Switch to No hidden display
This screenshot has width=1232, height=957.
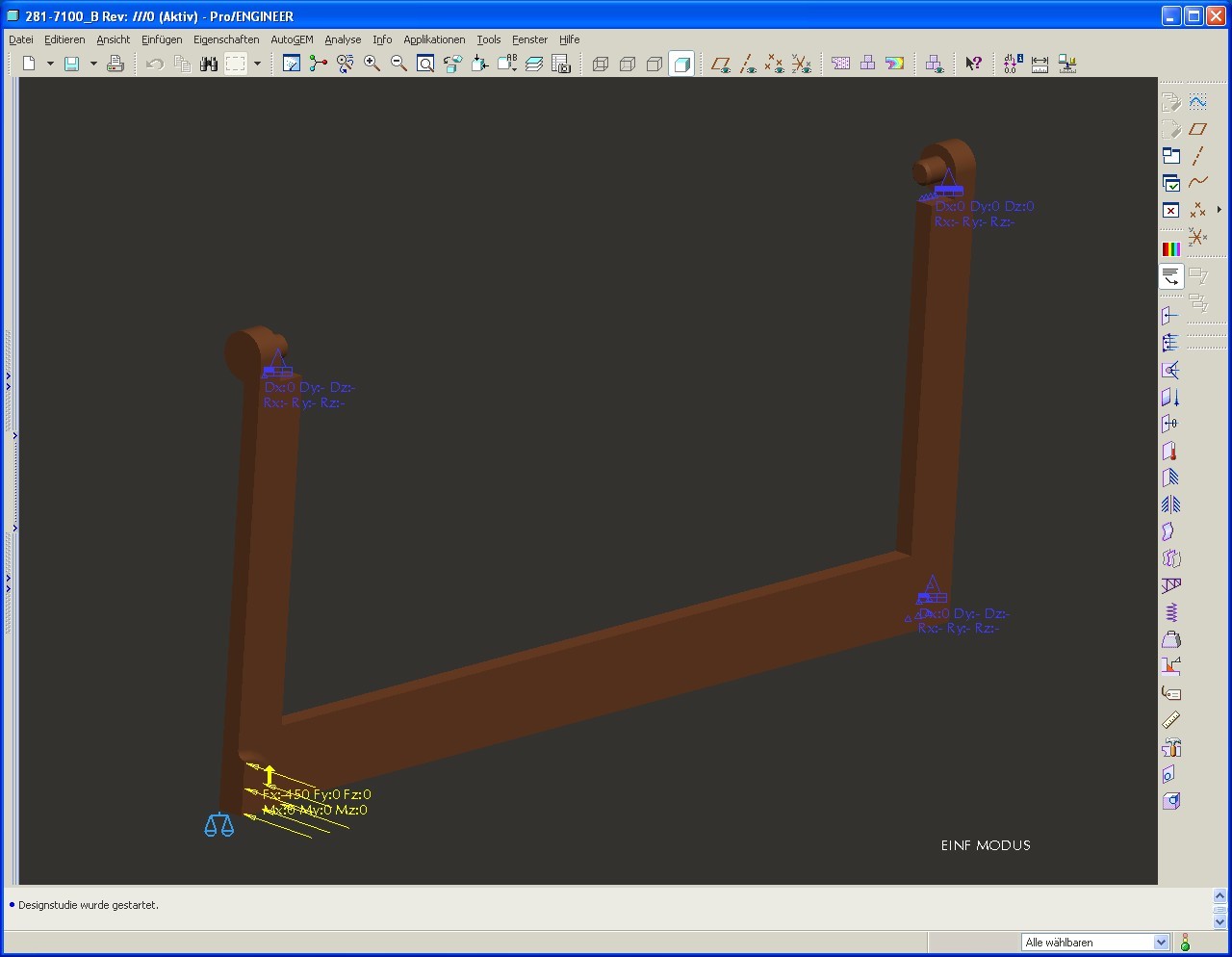click(x=654, y=64)
